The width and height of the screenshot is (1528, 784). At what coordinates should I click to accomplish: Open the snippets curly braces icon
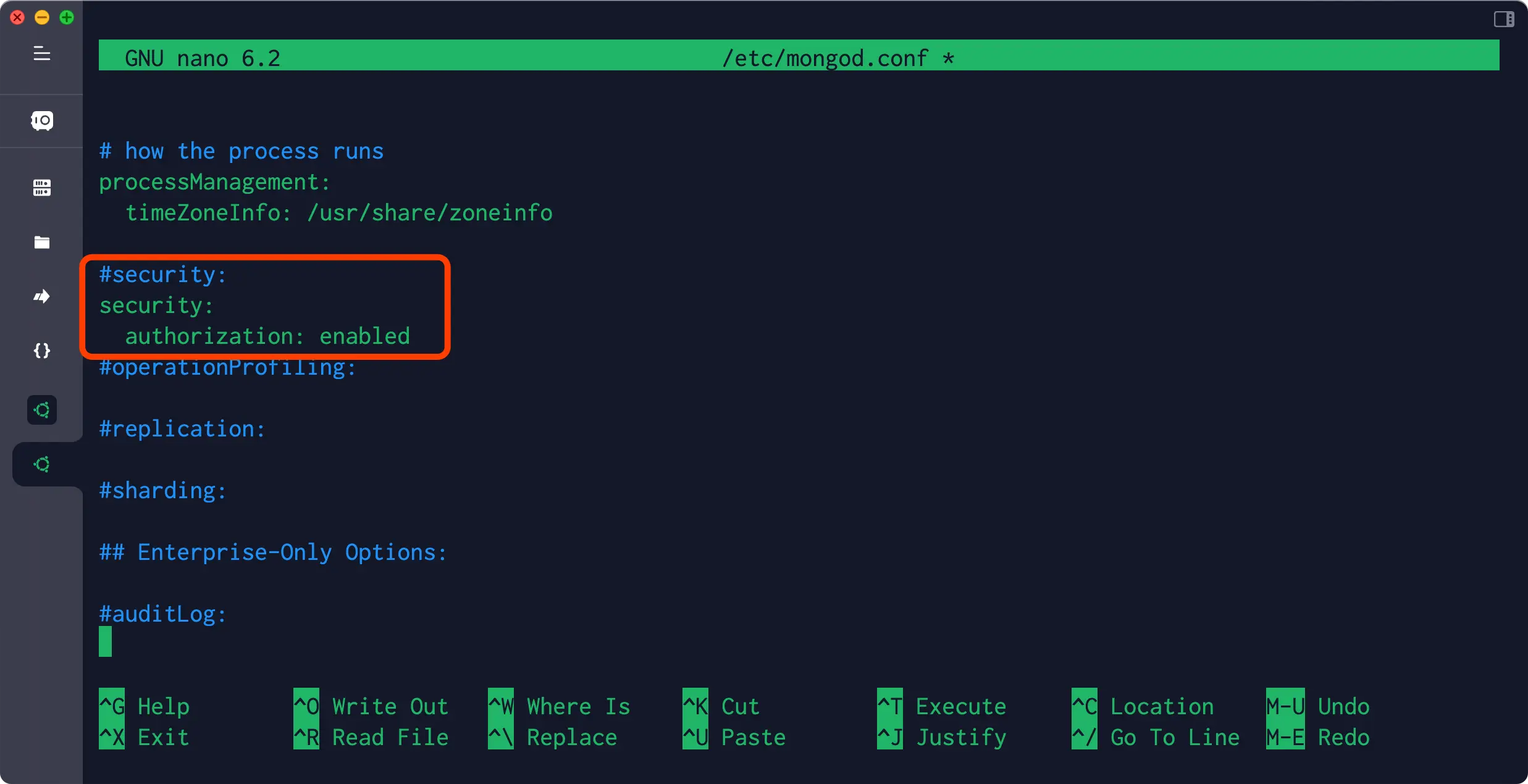click(x=41, y=351)
